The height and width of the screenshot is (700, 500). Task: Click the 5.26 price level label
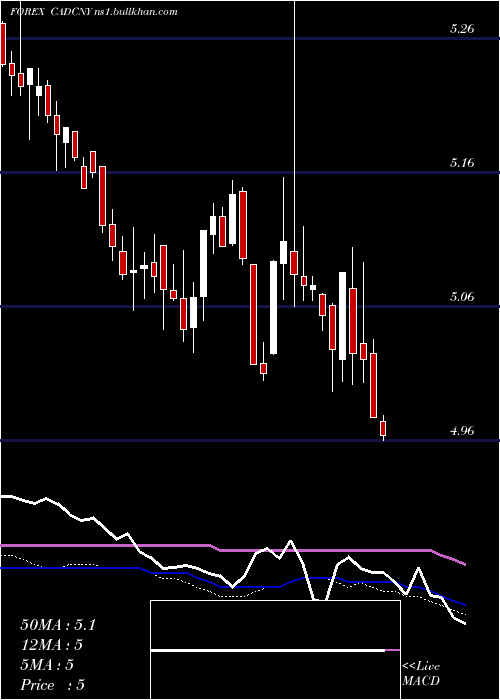click(461, 29)
